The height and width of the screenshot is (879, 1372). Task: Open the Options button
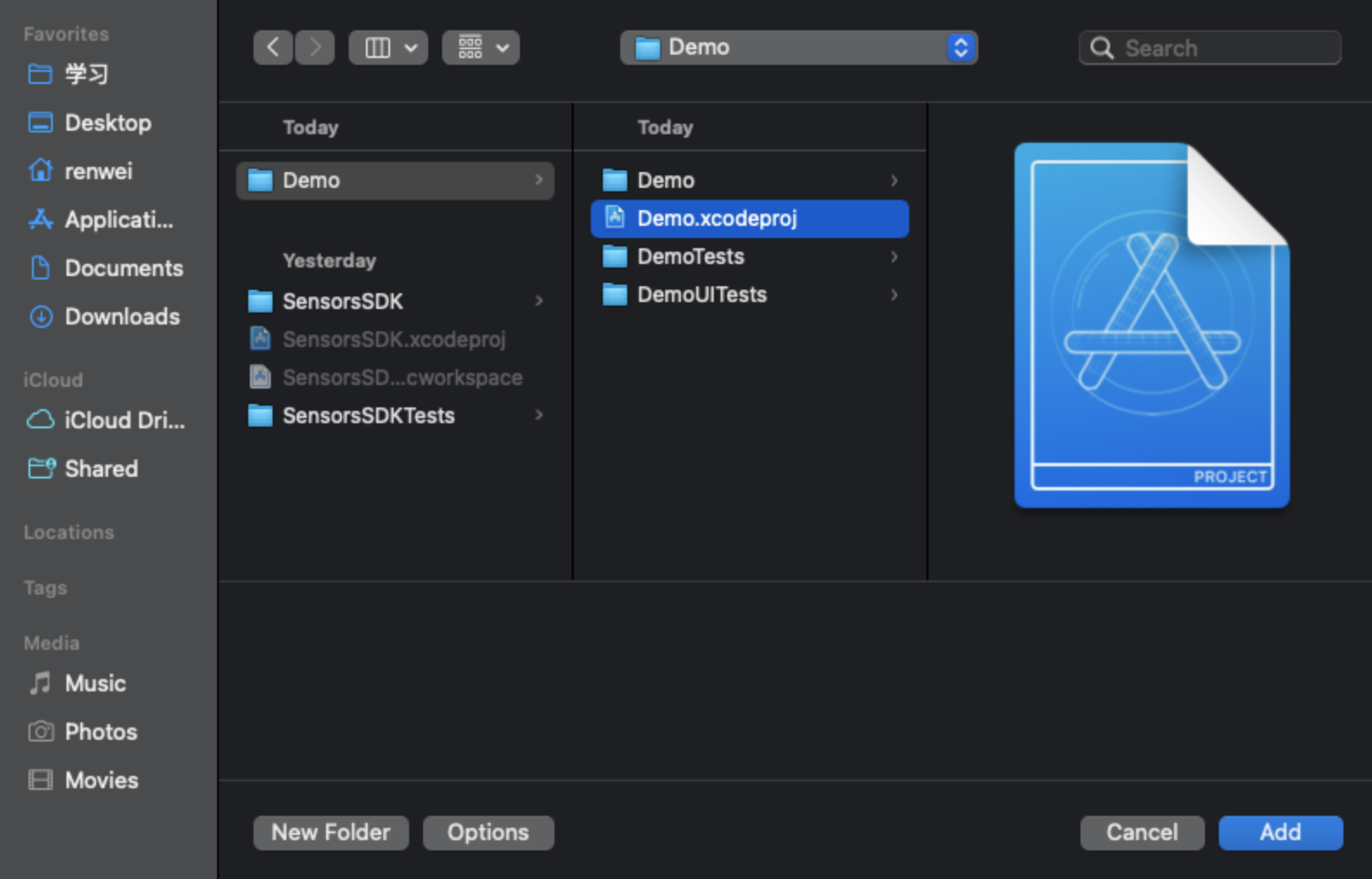[x=488, y=832]
